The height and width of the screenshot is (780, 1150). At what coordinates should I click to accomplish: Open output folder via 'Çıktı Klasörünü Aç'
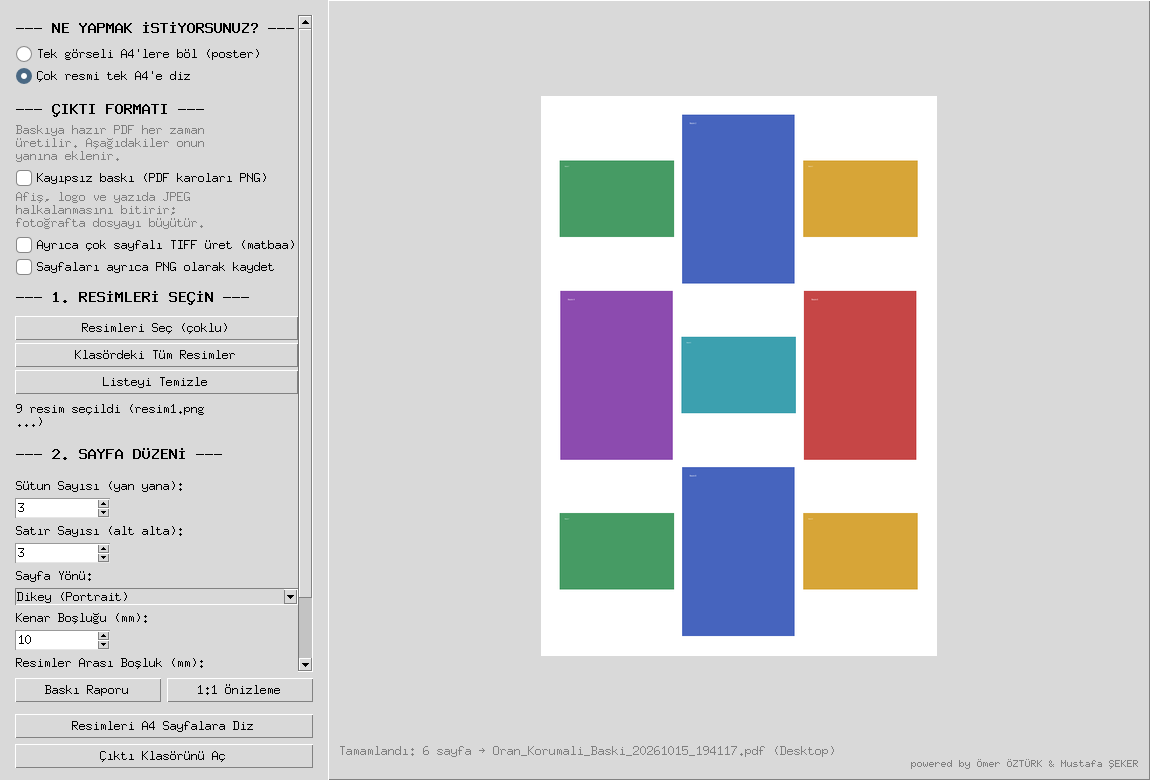point(164,756)
